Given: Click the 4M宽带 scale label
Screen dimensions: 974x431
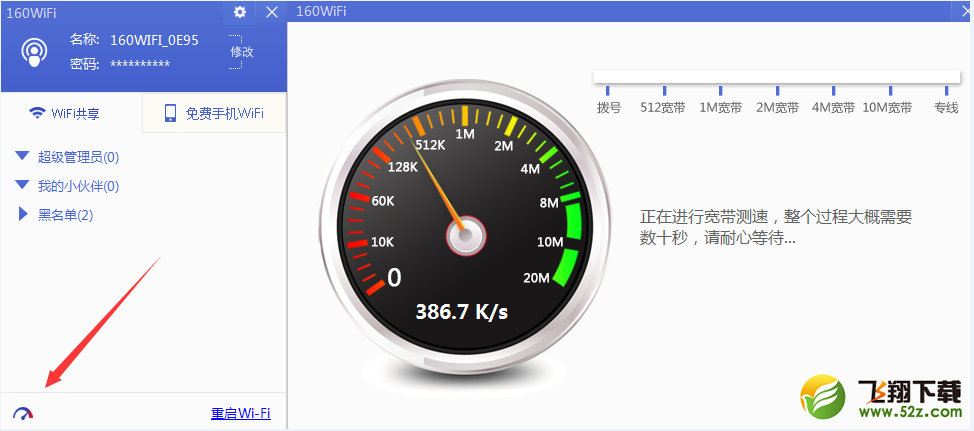Looking at the screenshot, I should 834,107.
